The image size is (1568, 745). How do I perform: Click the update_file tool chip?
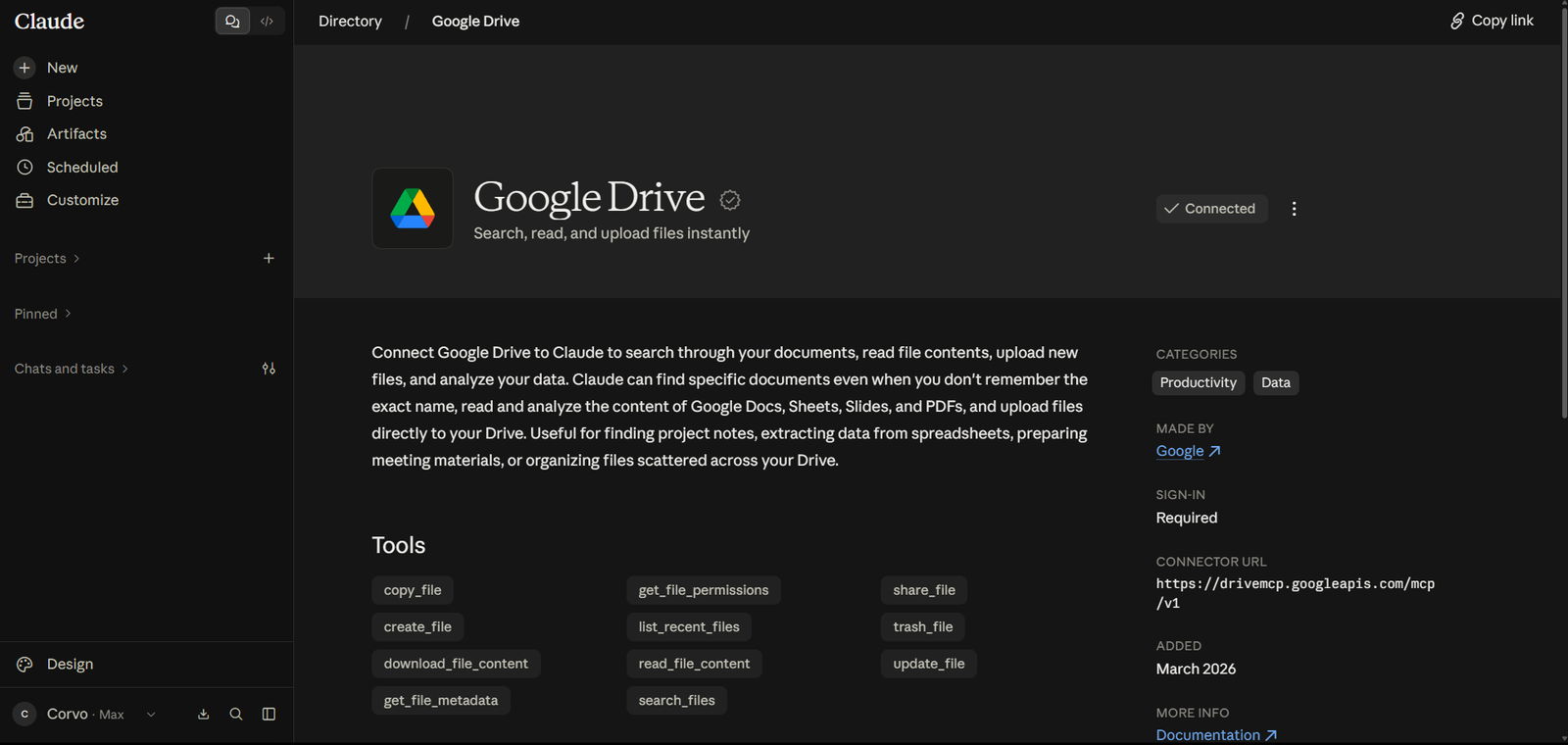point(929,664)
